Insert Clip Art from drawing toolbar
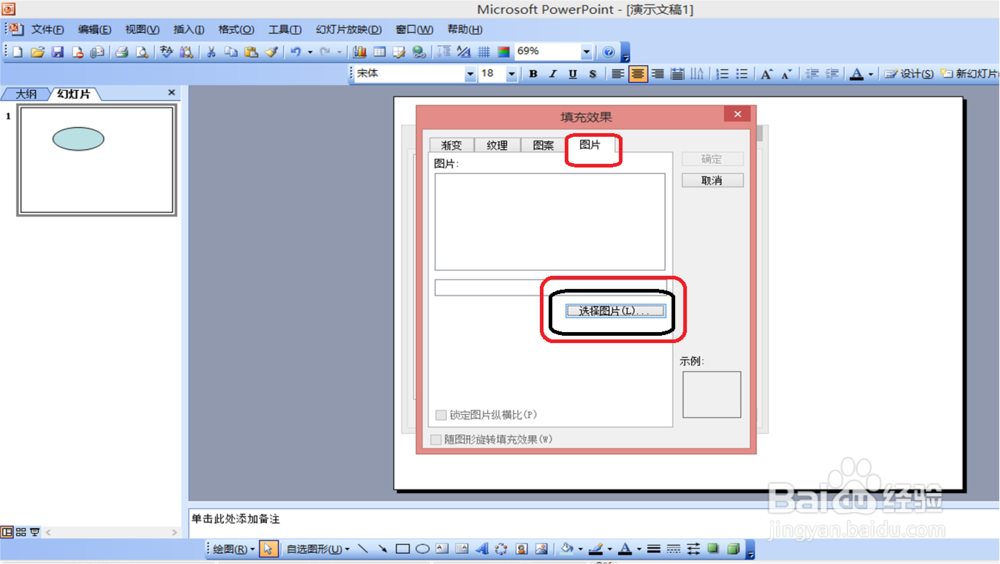The height and width of the screenshot is (564, 1000). pyautogui.click(x=522, y=549)
